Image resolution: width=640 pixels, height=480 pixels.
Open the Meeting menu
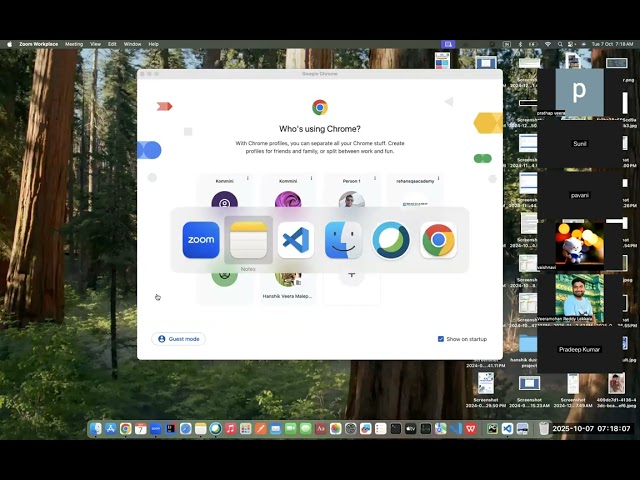(x=74, y=44)
